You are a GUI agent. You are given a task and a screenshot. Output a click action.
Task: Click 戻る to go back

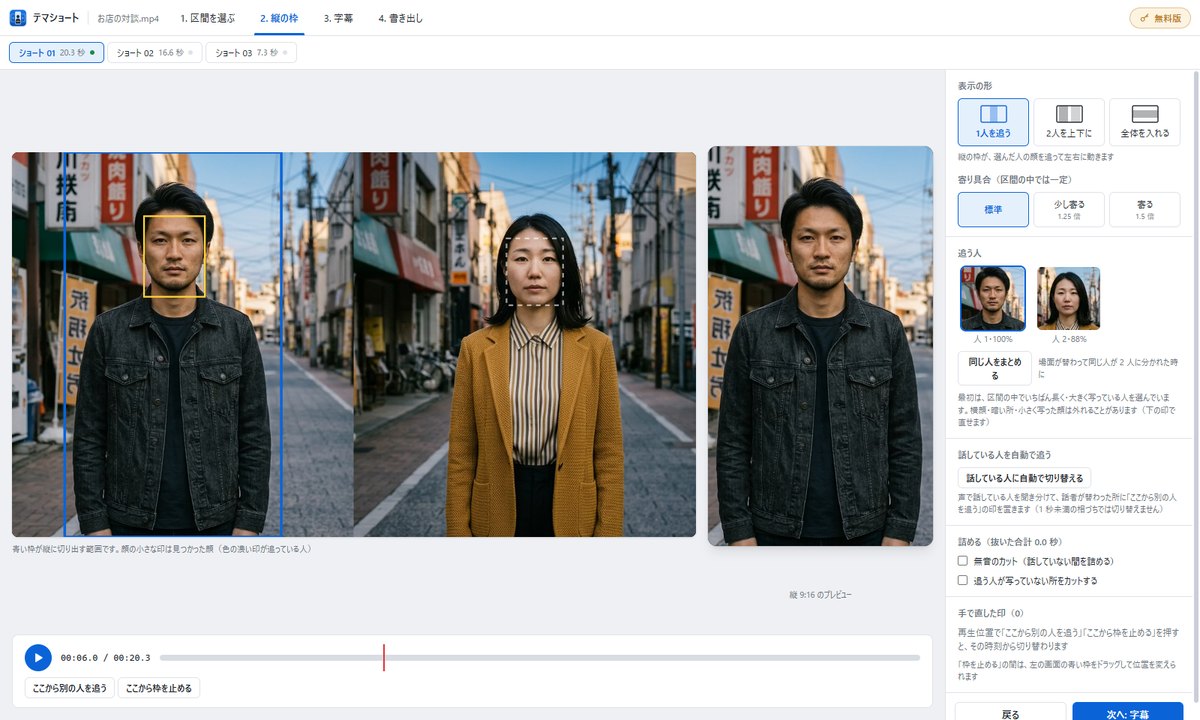click(x=1010, y=714)
